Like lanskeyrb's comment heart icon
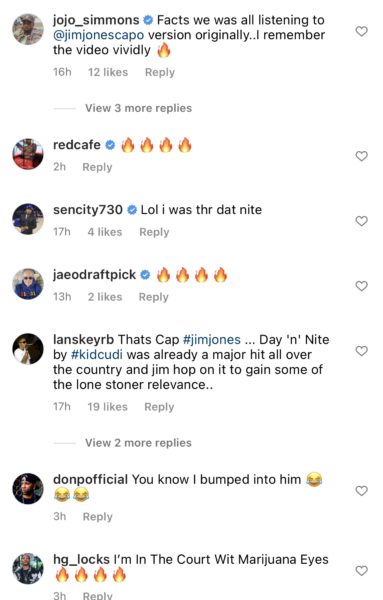 click(362, 351)
